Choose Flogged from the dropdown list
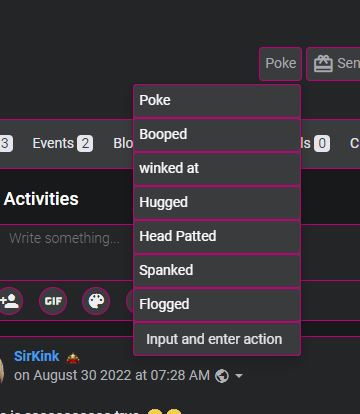 pos(217,305)
